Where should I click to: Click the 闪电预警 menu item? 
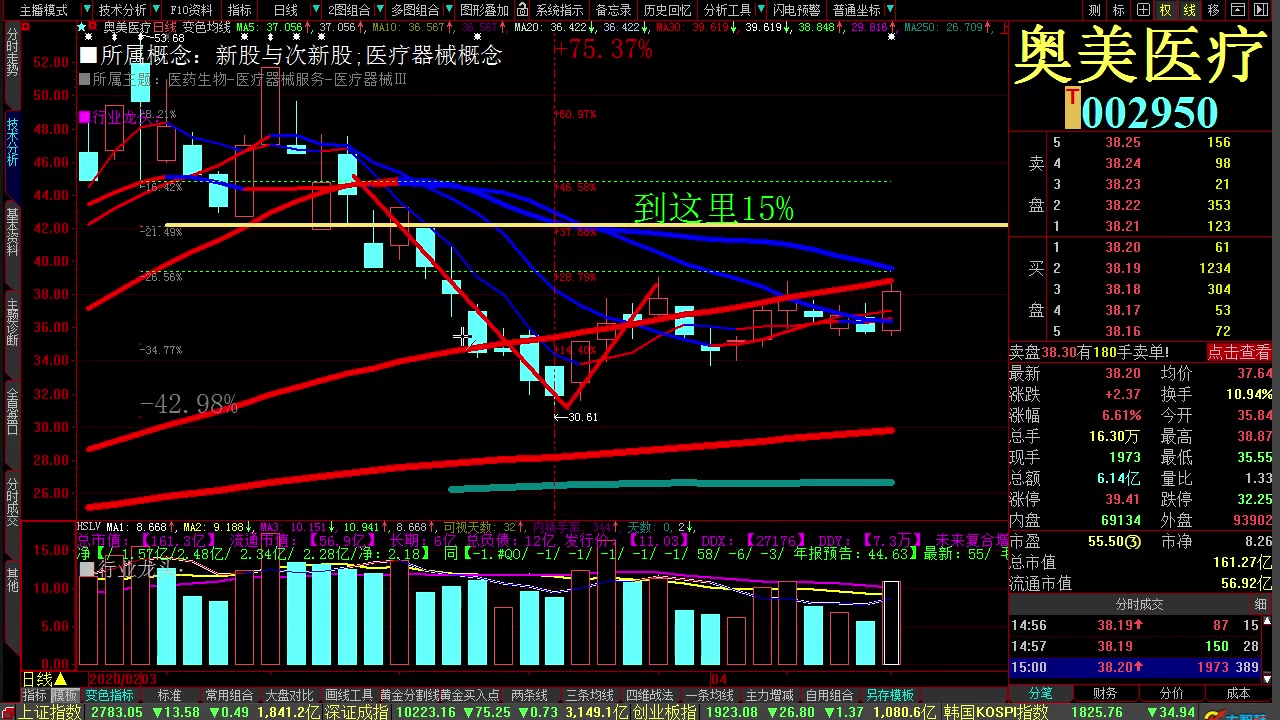[796, 10]
